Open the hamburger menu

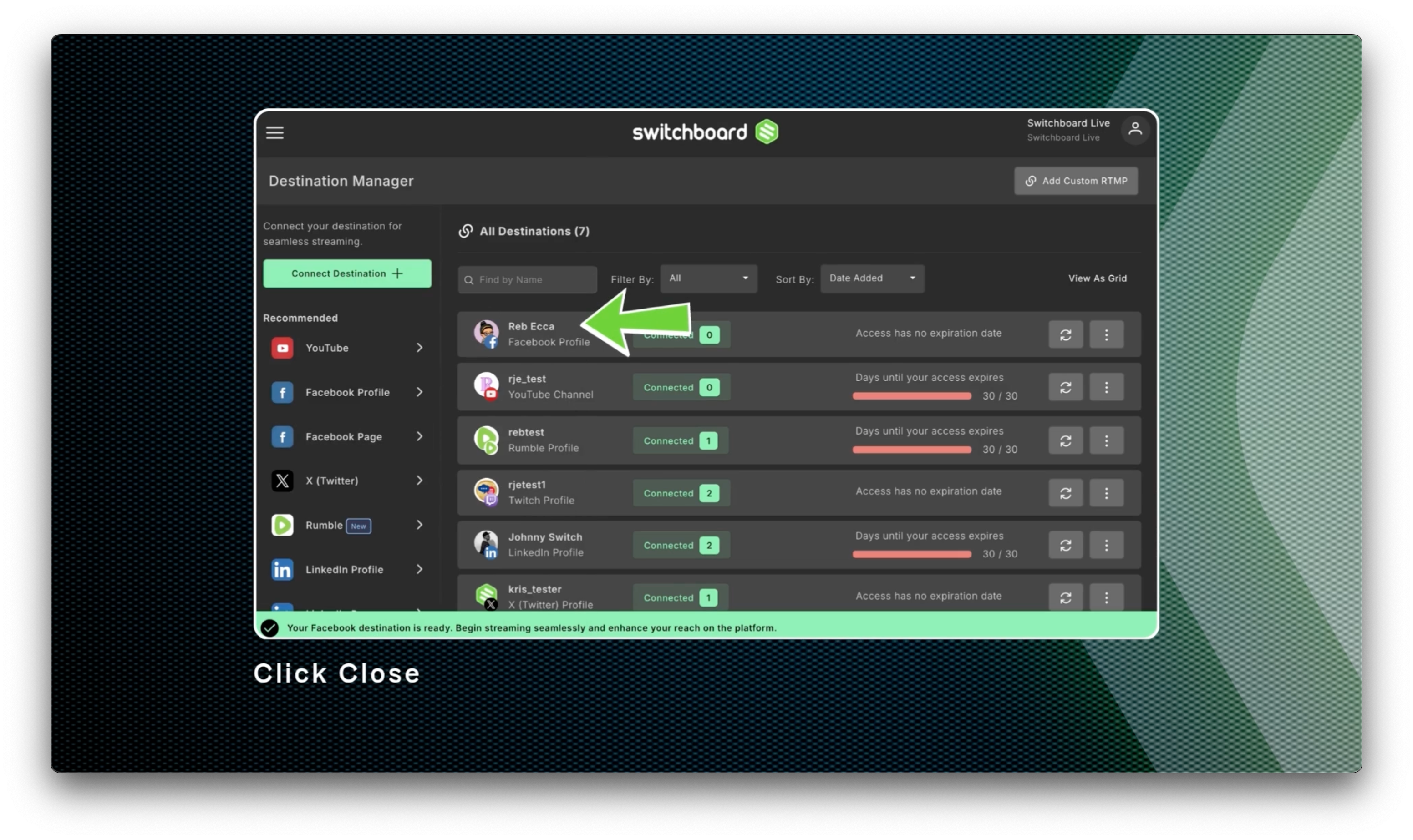(275, 132)
